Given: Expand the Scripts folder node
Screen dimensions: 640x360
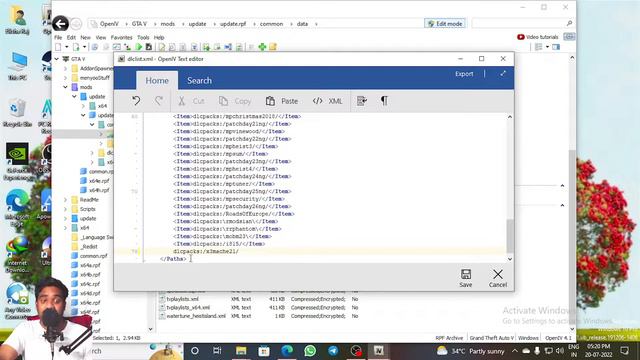Looking at the screenshot, I should click(x=65, y=209).
